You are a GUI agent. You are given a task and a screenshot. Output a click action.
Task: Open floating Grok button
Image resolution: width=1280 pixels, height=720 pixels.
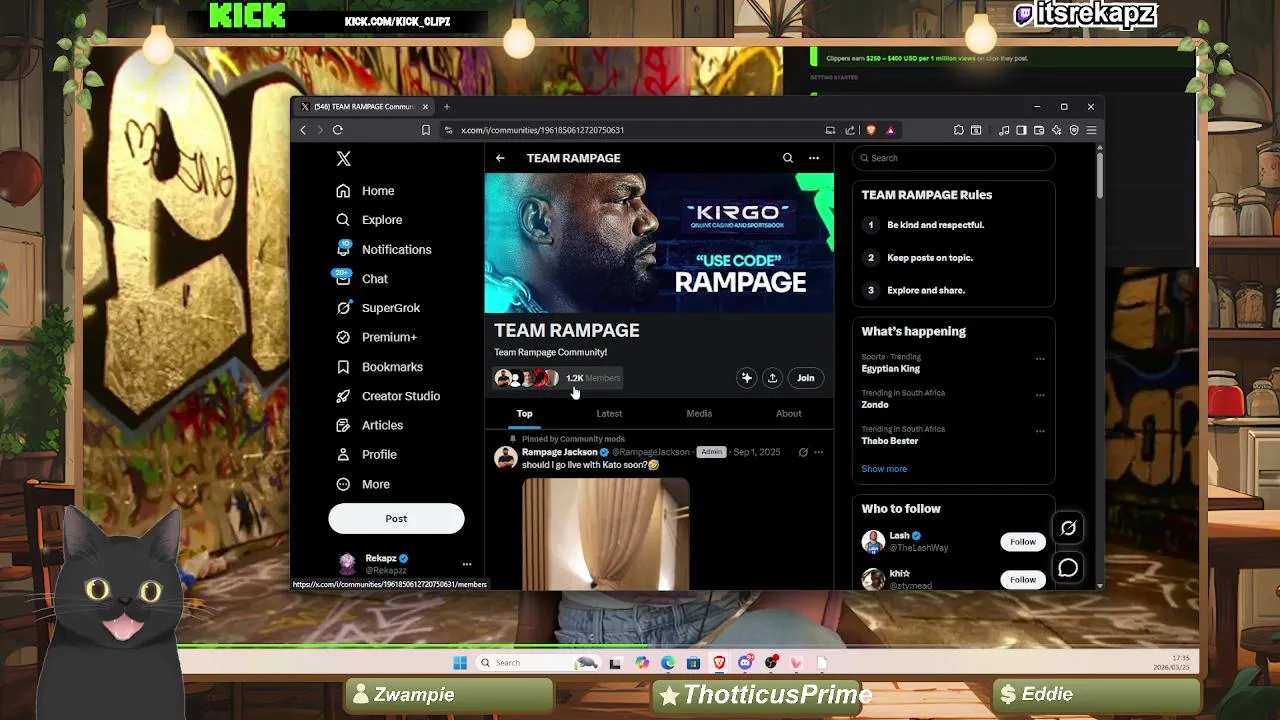(x=1068, y=528)
